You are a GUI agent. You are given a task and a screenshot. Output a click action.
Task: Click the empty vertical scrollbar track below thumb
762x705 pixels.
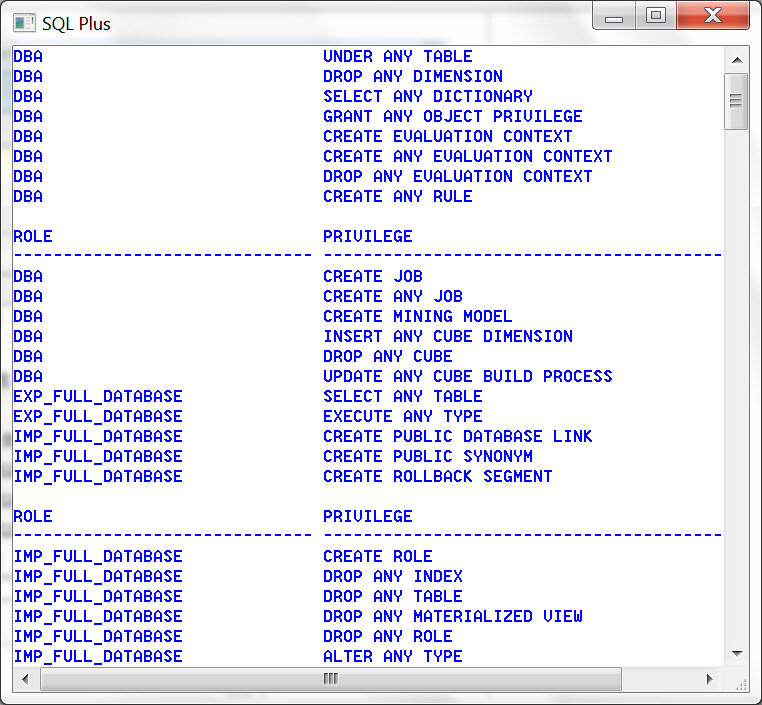[737, 400]
